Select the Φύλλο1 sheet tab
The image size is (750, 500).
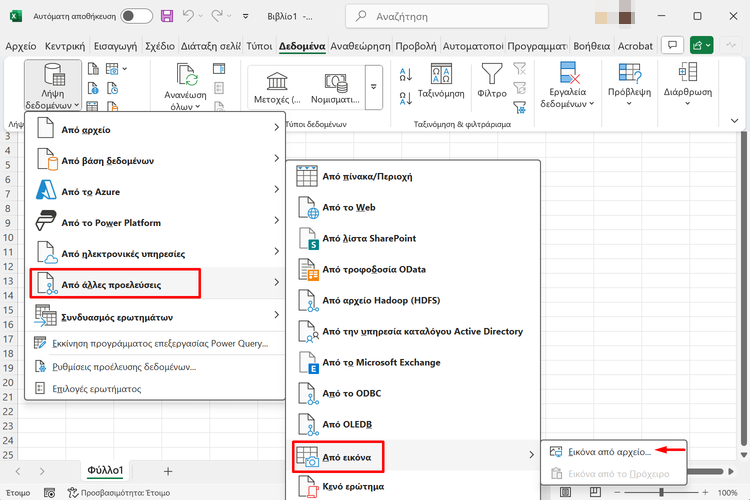(x=105, y=471)
